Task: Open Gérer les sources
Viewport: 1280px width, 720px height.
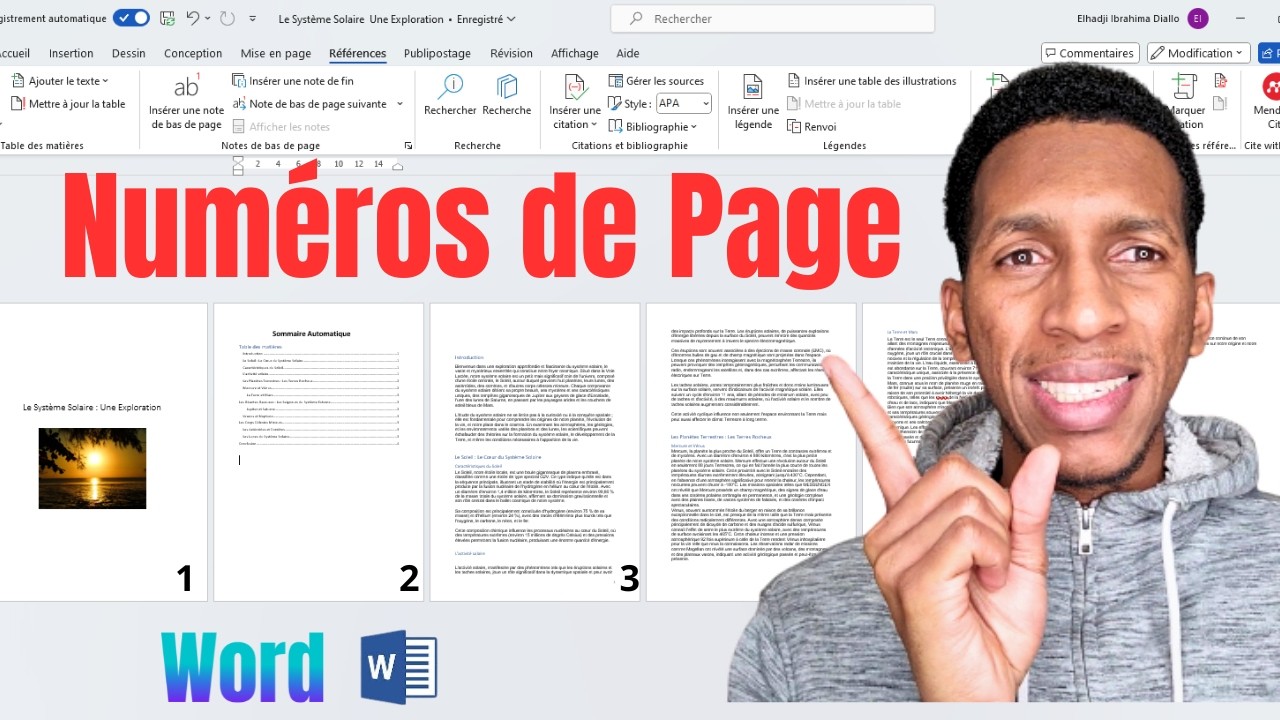Action: [656, 81]
